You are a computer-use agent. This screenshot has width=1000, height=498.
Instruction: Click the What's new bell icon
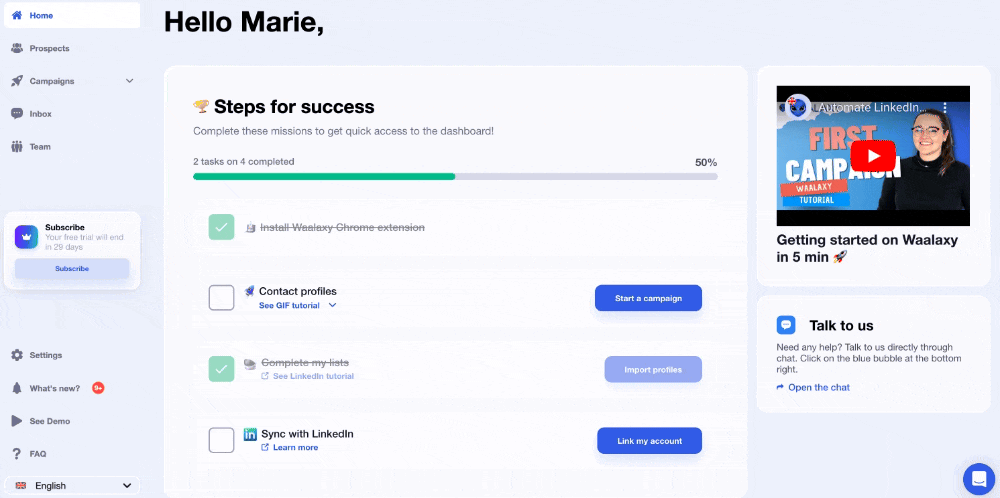[x=17, y=388]
